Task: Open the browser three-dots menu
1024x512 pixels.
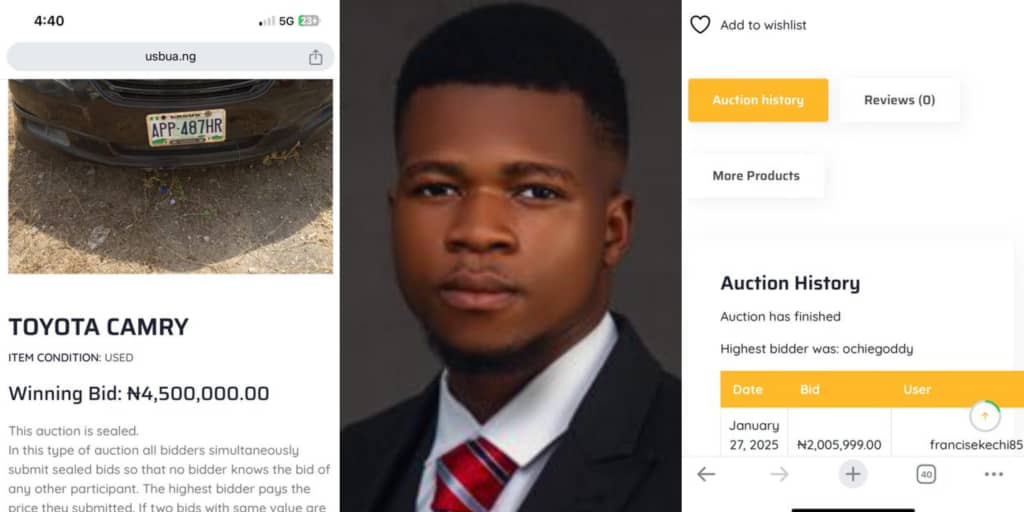Action: point(993,474)
